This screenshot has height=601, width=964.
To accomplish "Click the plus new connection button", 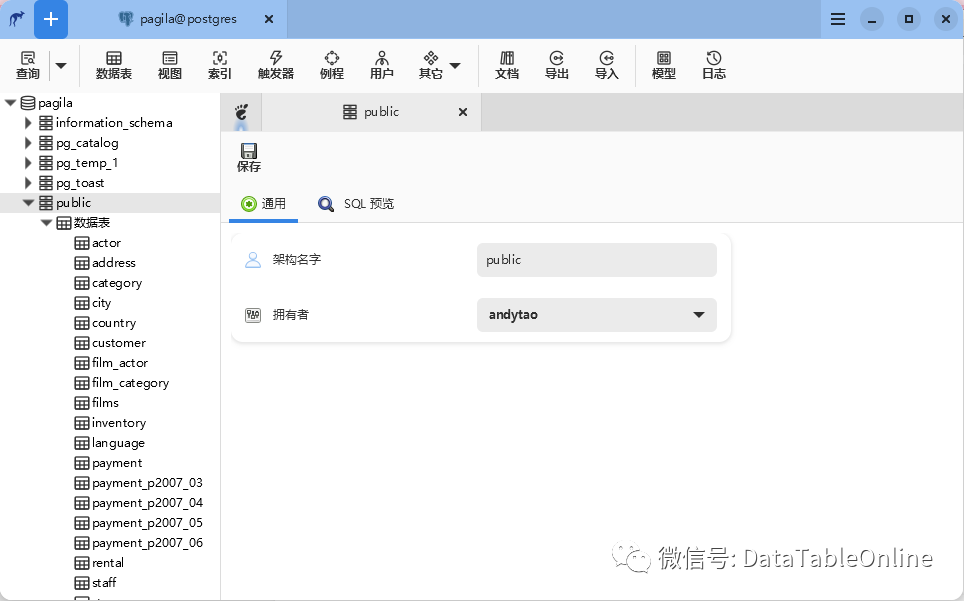I will 50,19.
